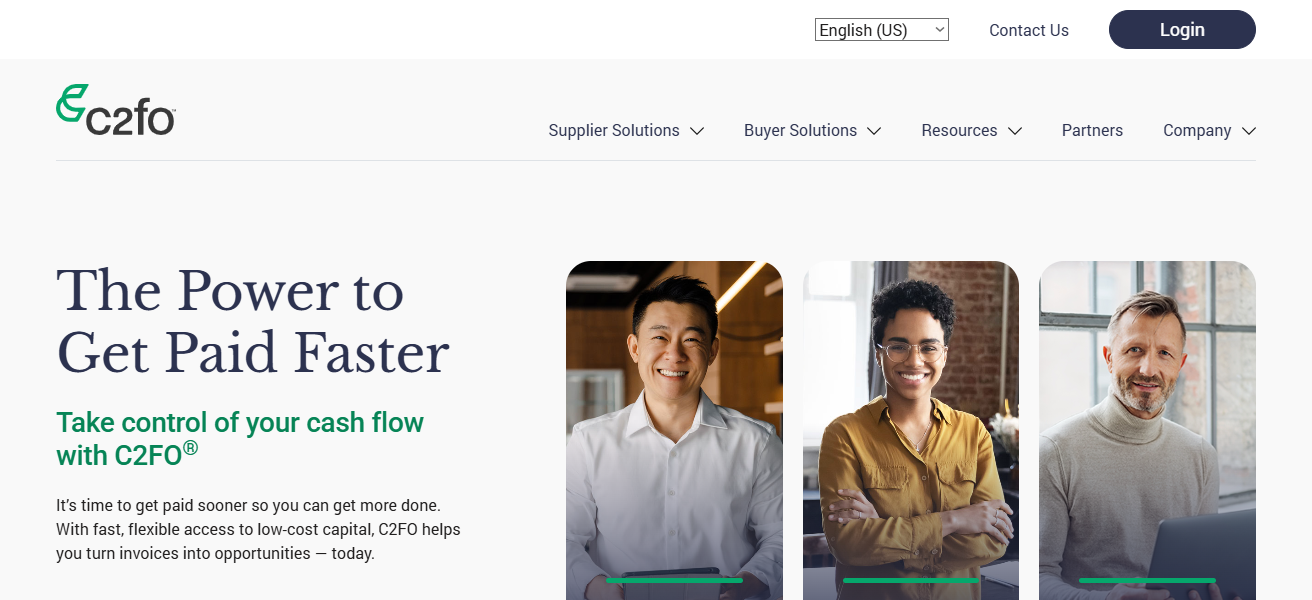The width and height of the screenshot is (1312, 600).
Task: Click "The Power to Get Paid Faster" heading
Action: coord(253,322)
